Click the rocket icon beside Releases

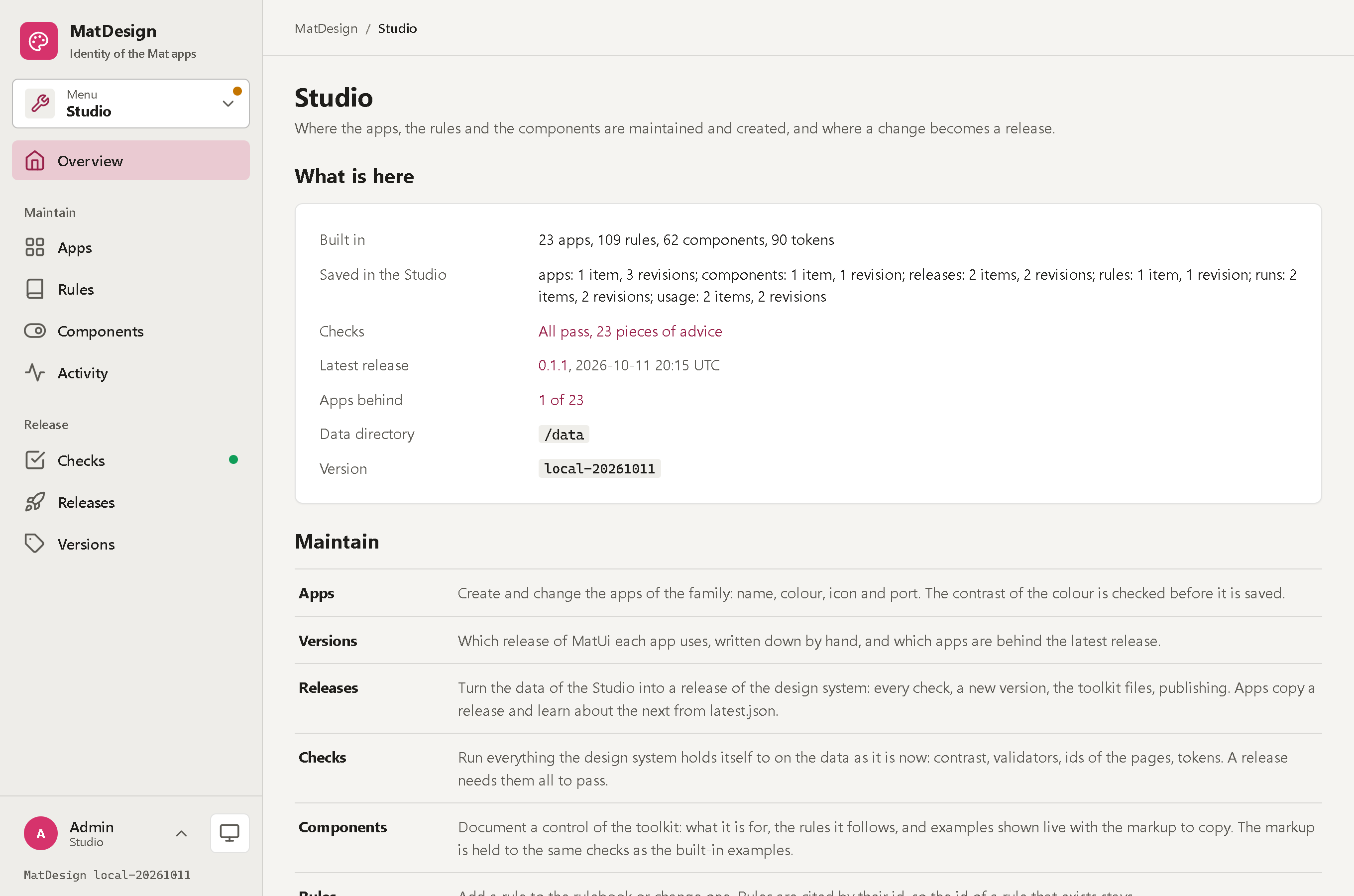tap(35, 502)
